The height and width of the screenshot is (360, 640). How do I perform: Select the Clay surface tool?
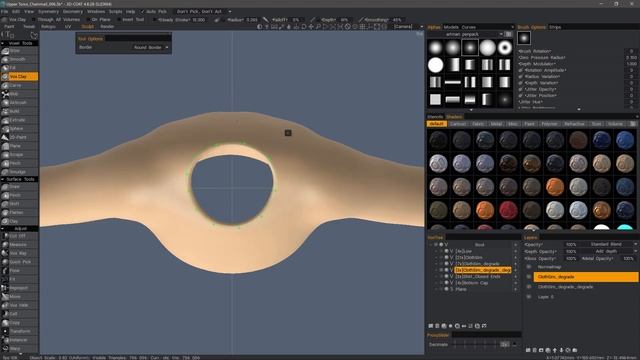[20, 221]
